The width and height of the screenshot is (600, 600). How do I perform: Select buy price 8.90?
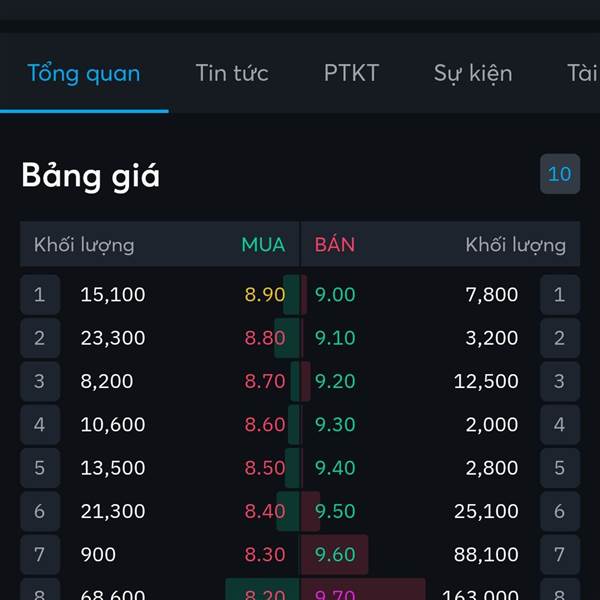point(265,295)
